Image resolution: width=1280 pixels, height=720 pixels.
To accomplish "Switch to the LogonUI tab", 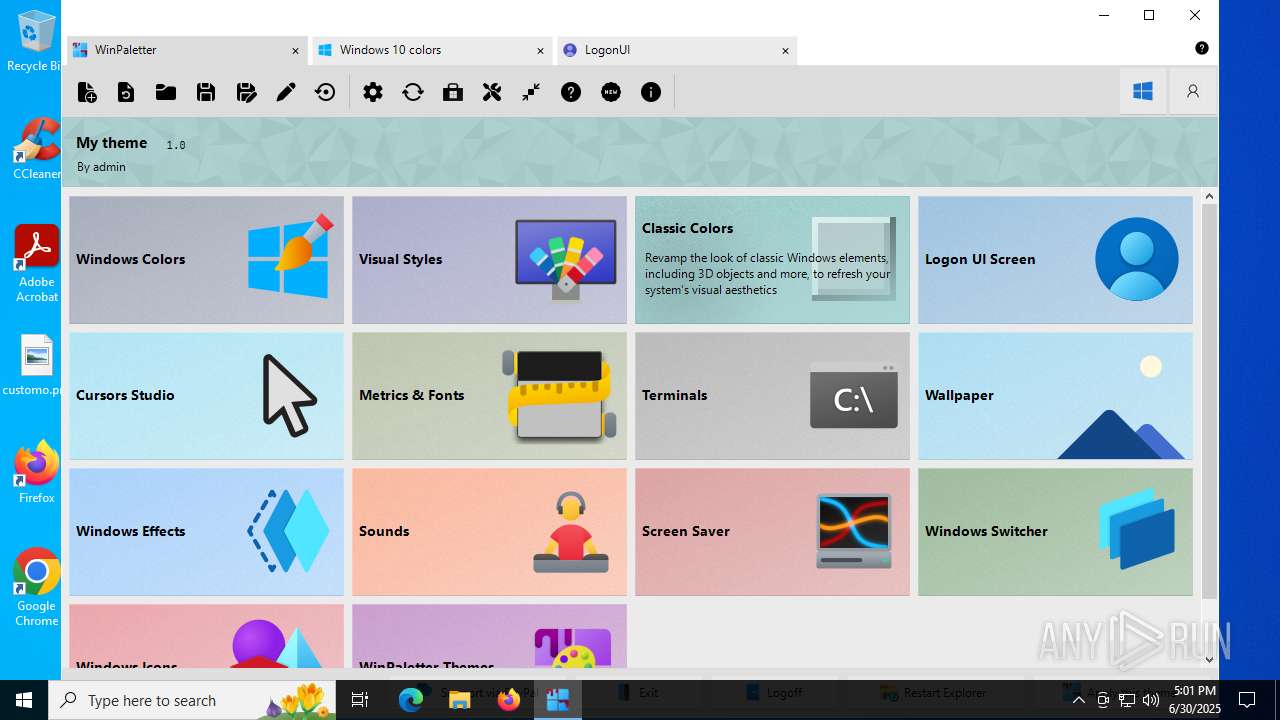I will [x=676, y=50].
